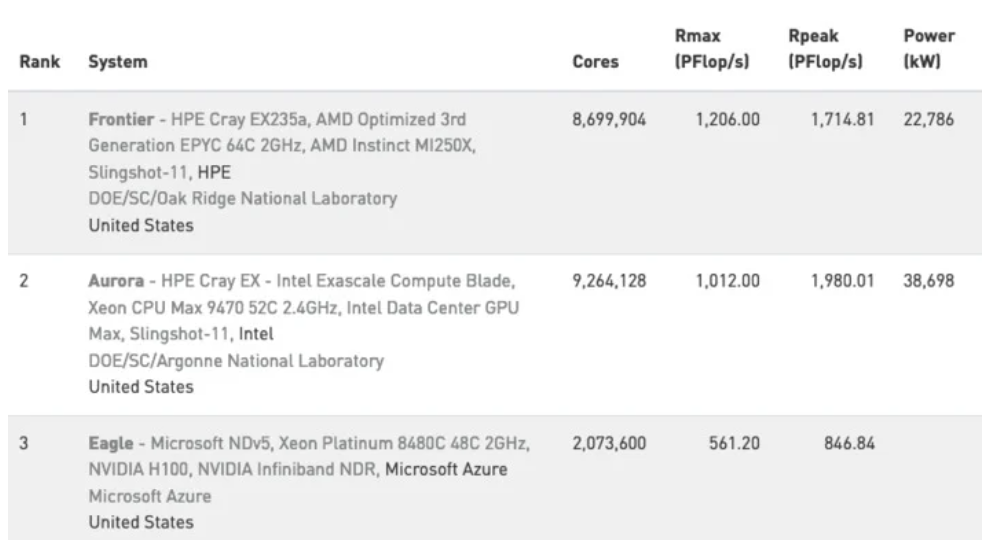This screenshot has height=553, width=990.
Task: Click United States under Eagle entry
Action: point(141,522)
